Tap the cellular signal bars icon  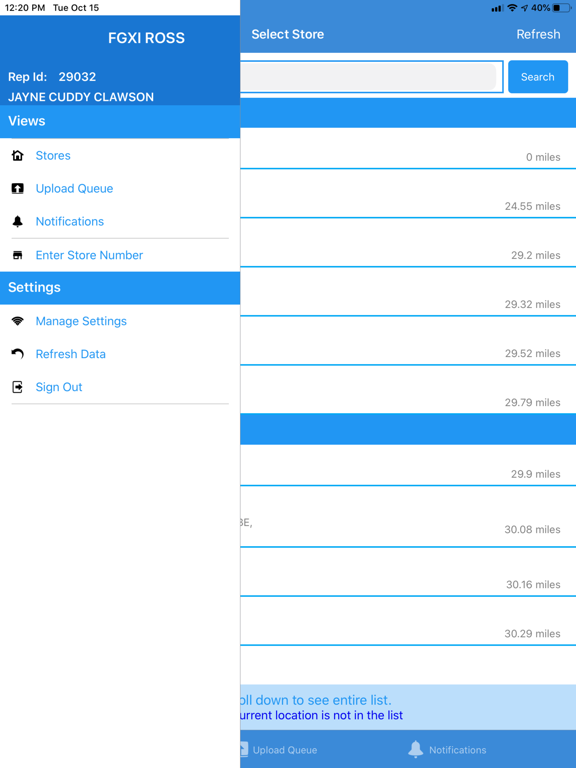[497, 8]
